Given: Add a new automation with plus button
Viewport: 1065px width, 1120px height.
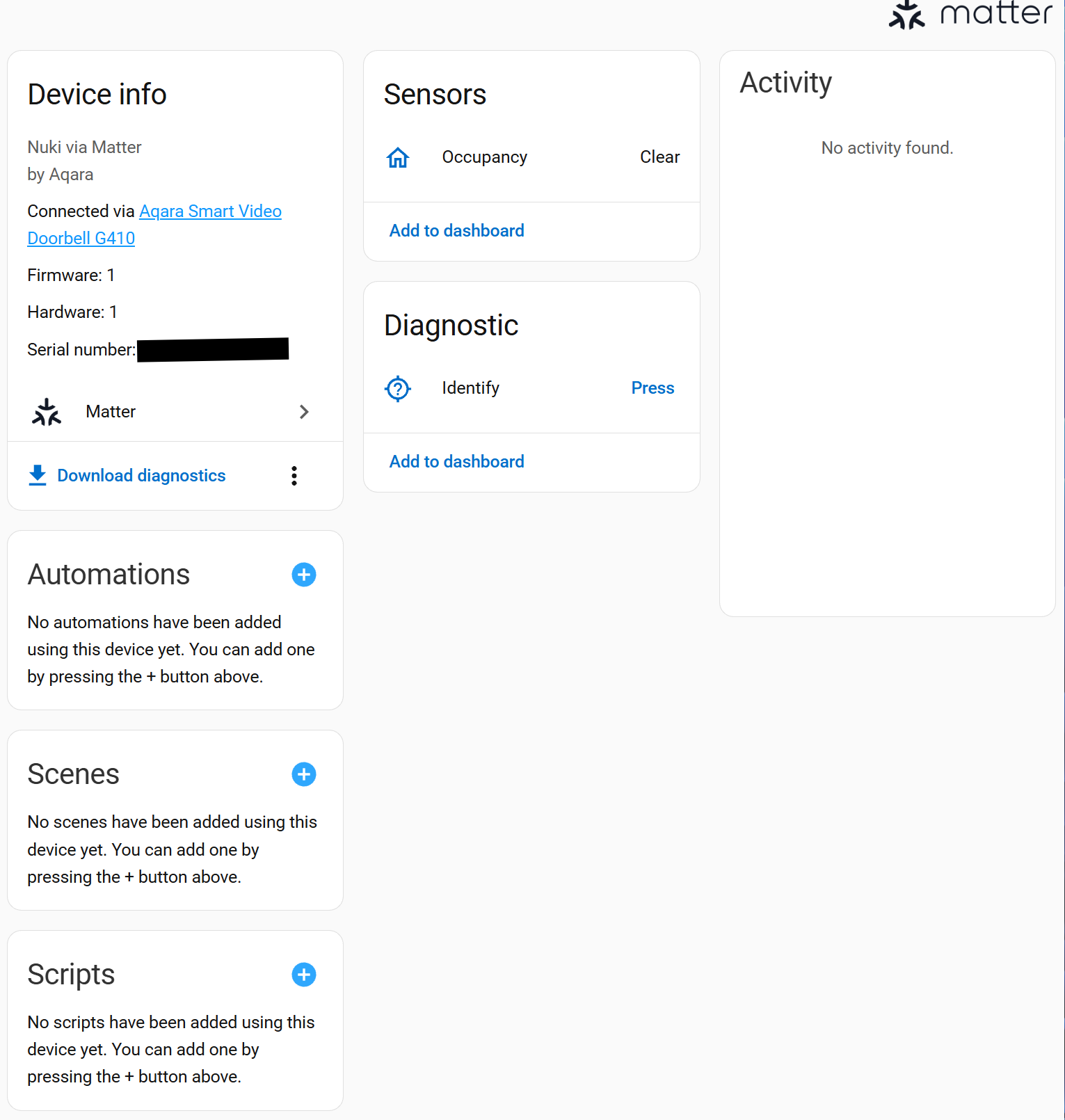Looking at the screenshot, I should click(304, 575).
